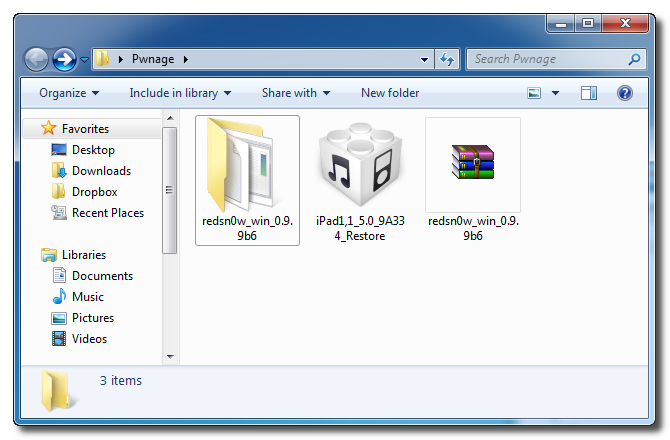Image resolution: width=670 pixels, height=440 pixels.
Task: Open Desktop in Favorites
Action: point(93,150)
